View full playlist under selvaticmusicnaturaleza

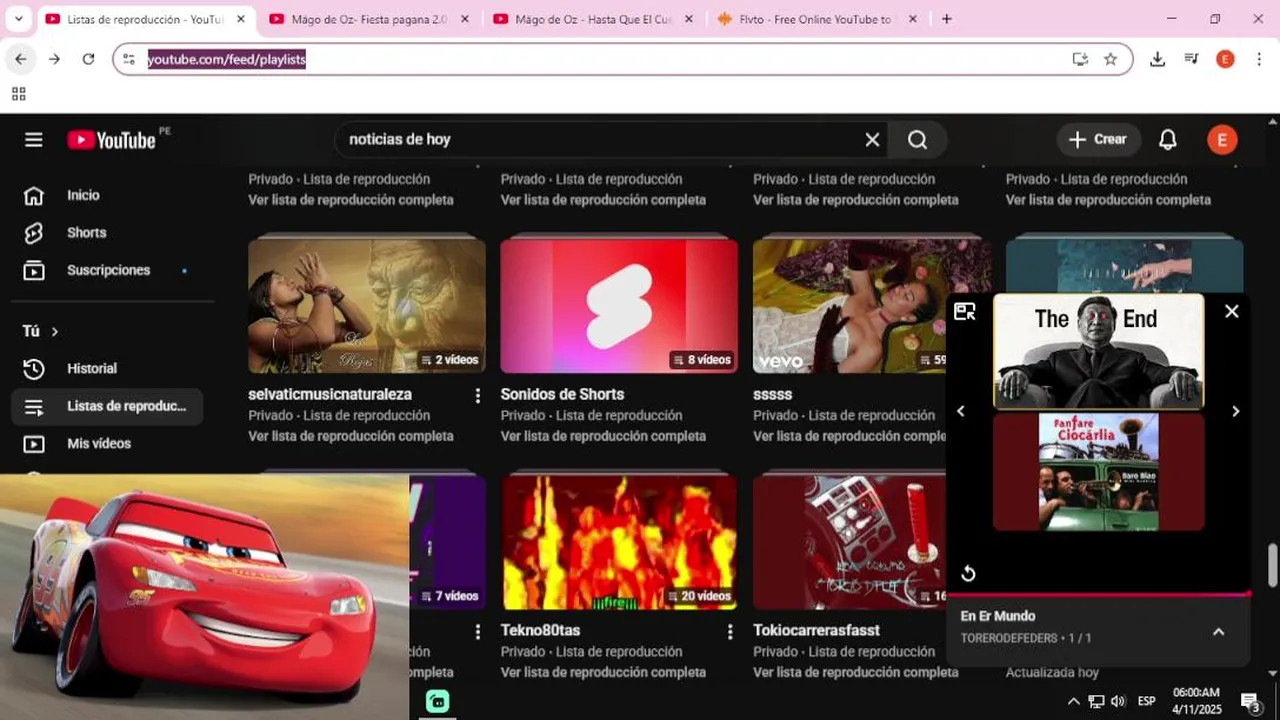pos(351,436)
